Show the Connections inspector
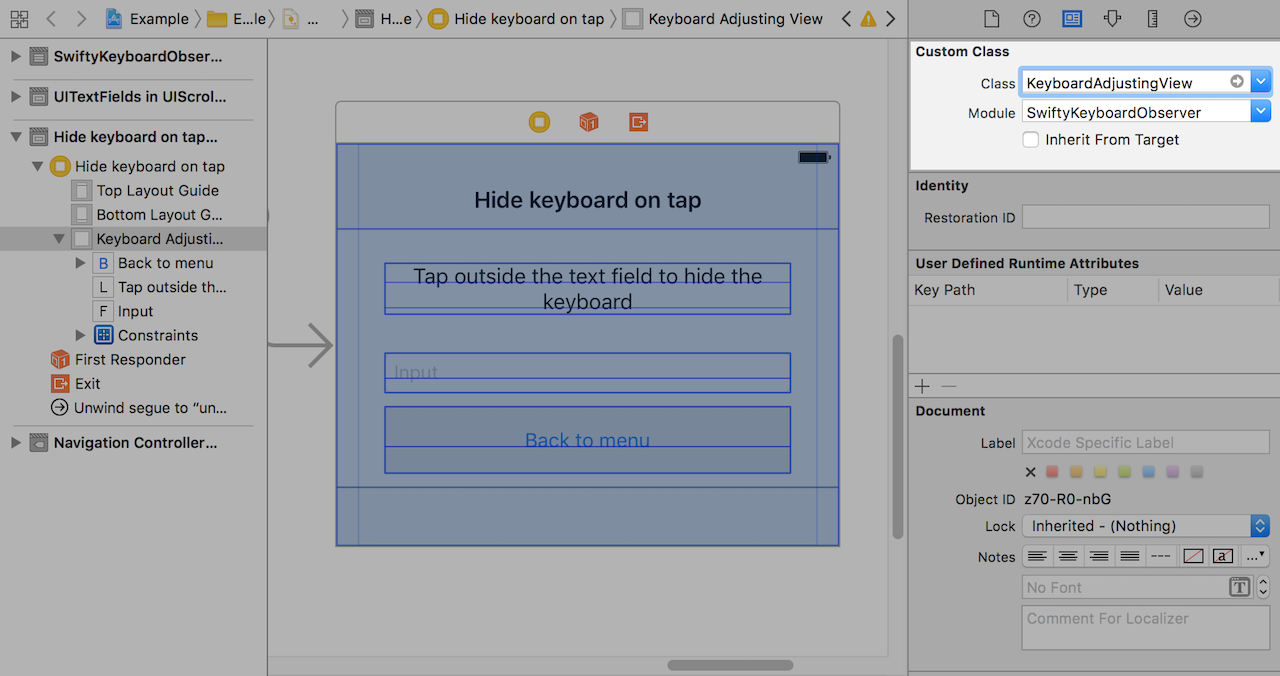 1192,19
